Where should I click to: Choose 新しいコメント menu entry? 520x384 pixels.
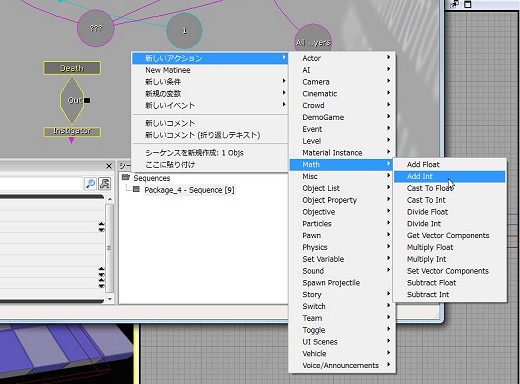pos(210,123)
